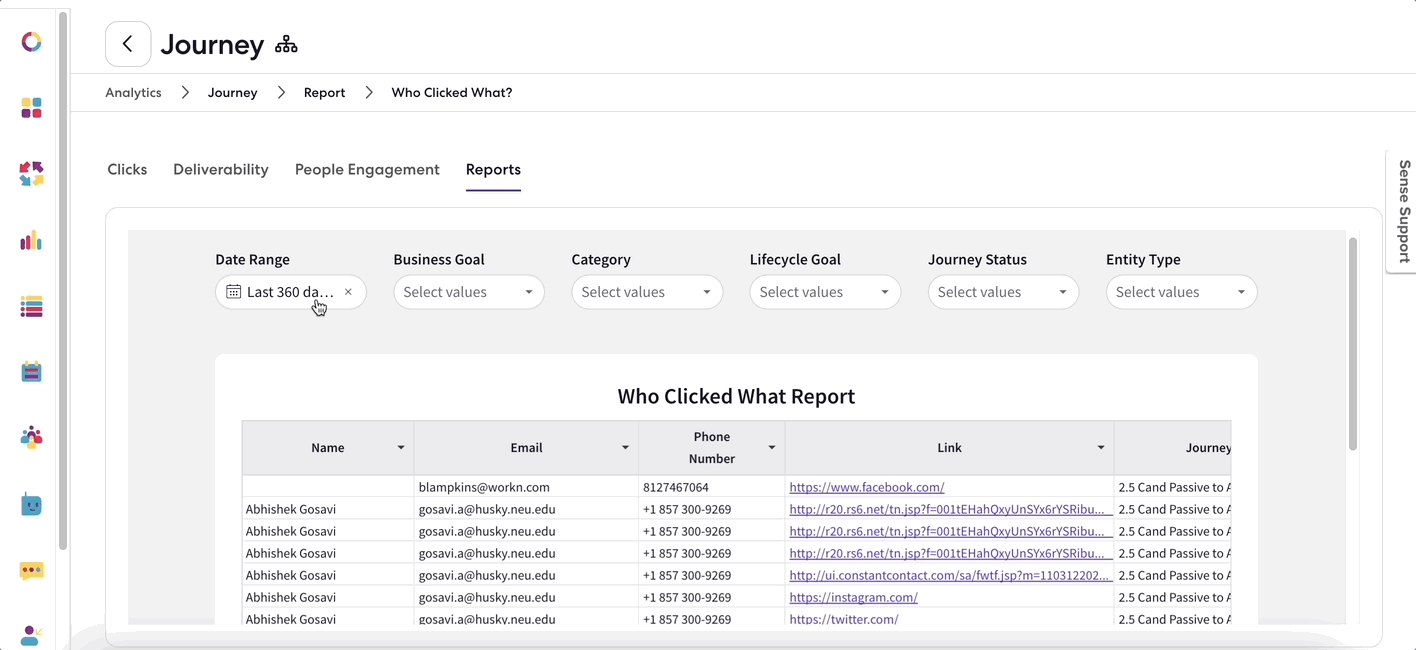Open the sort dropdown on the Email column
Screen dimensions: 1416x650
tap(625, 448)
